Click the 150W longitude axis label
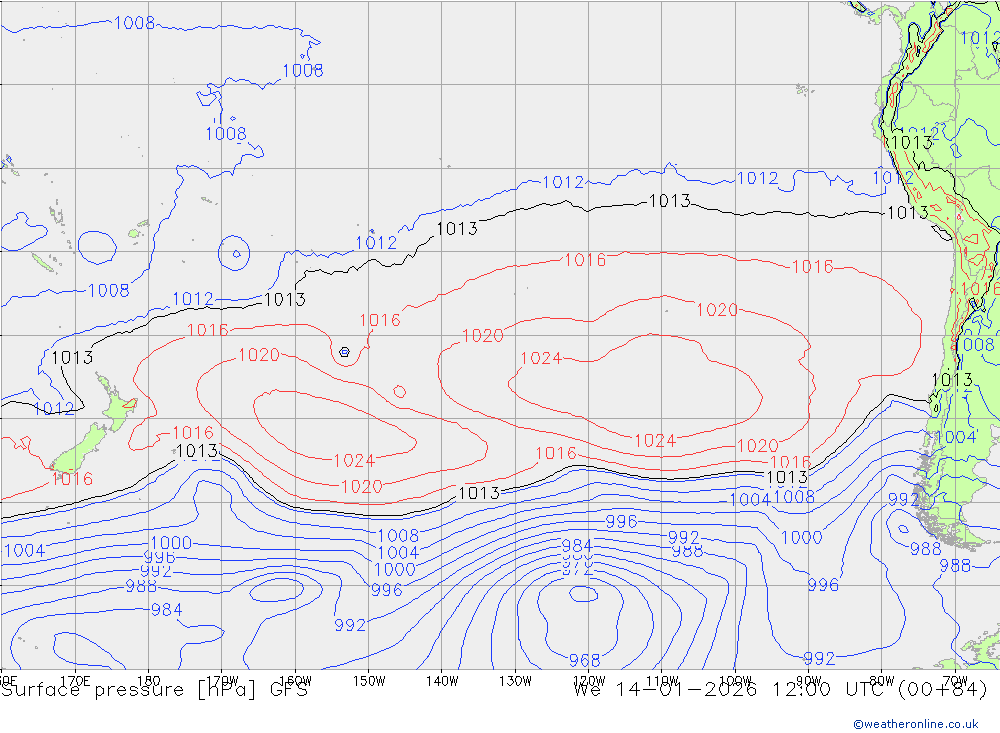This screenshot has height=733, width=1000. (369, 681)
